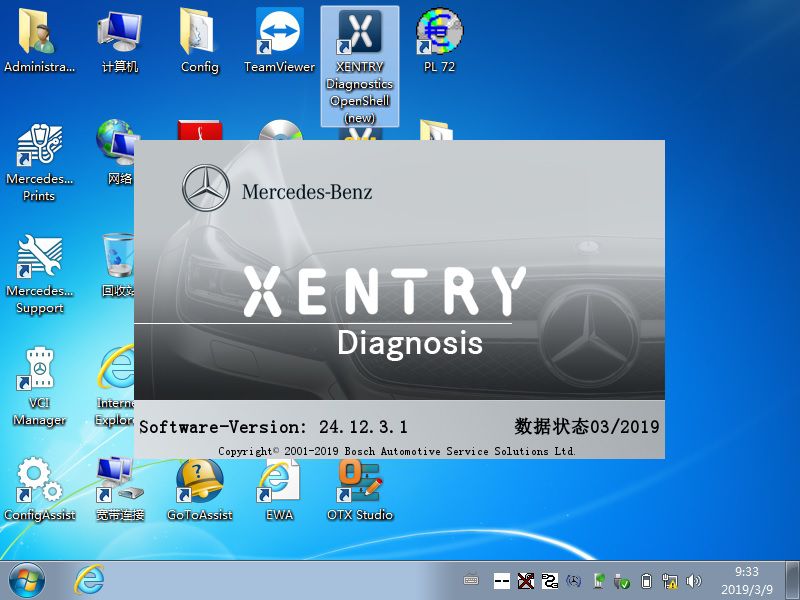Open the Windows Start menu orb
Image resolution: width=800 pixels, height=600 pixels.
(x=27, y=581)
